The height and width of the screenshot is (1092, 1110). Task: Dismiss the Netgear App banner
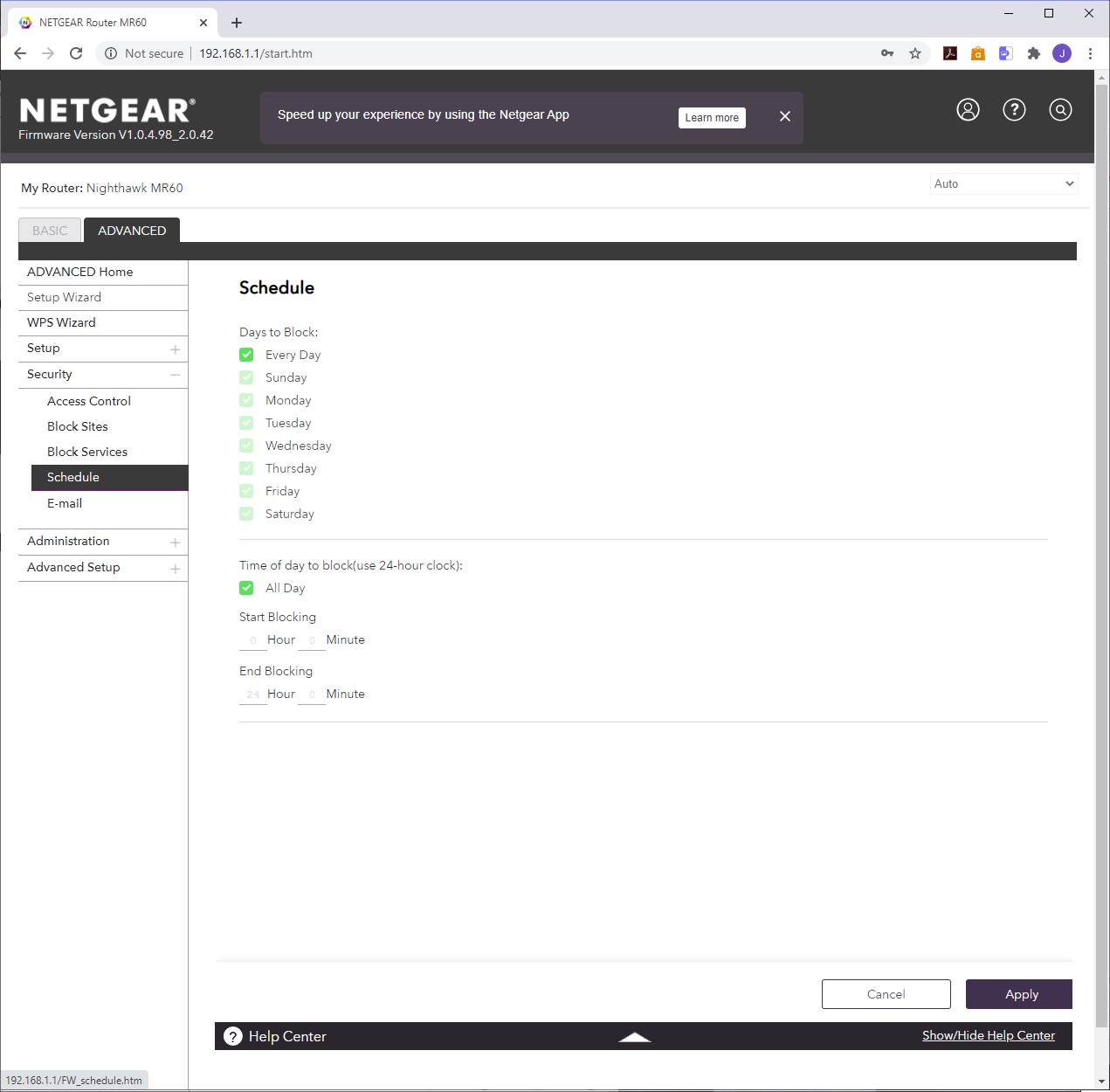click(x=785, y=116)
